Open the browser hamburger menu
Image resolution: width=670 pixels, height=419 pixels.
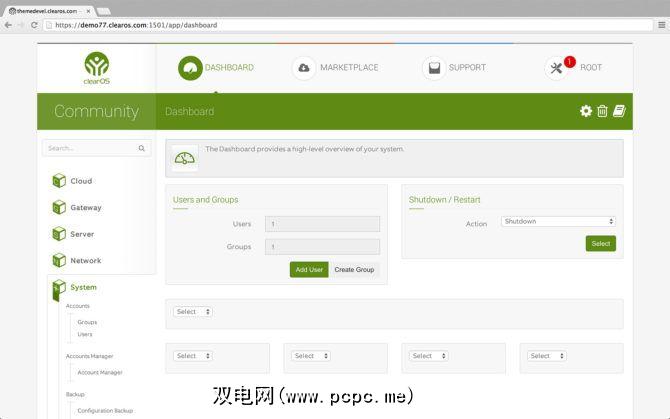coord(661,25)
